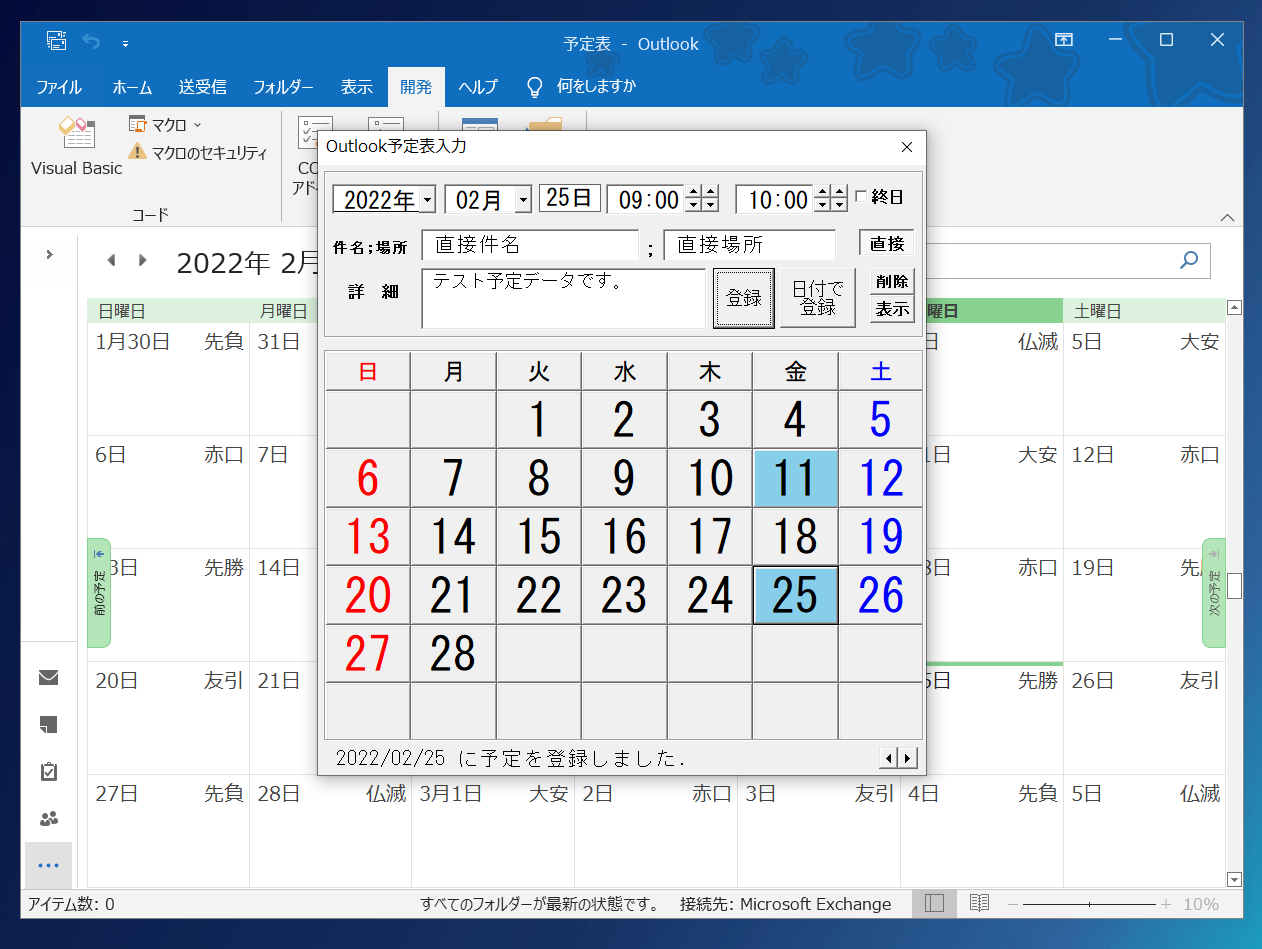
Task: Switch to the フォルダー ribbon tab
Action: (x=283, y=87)
